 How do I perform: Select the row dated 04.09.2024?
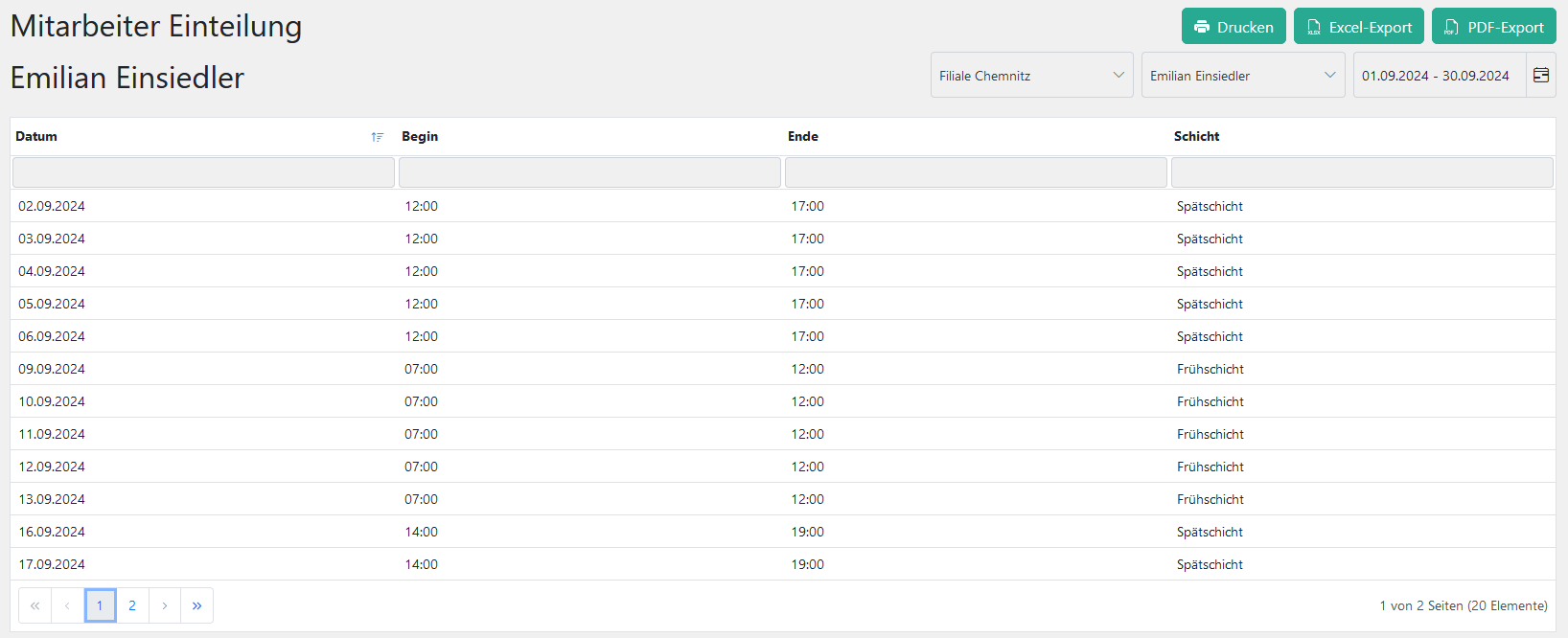783,271
